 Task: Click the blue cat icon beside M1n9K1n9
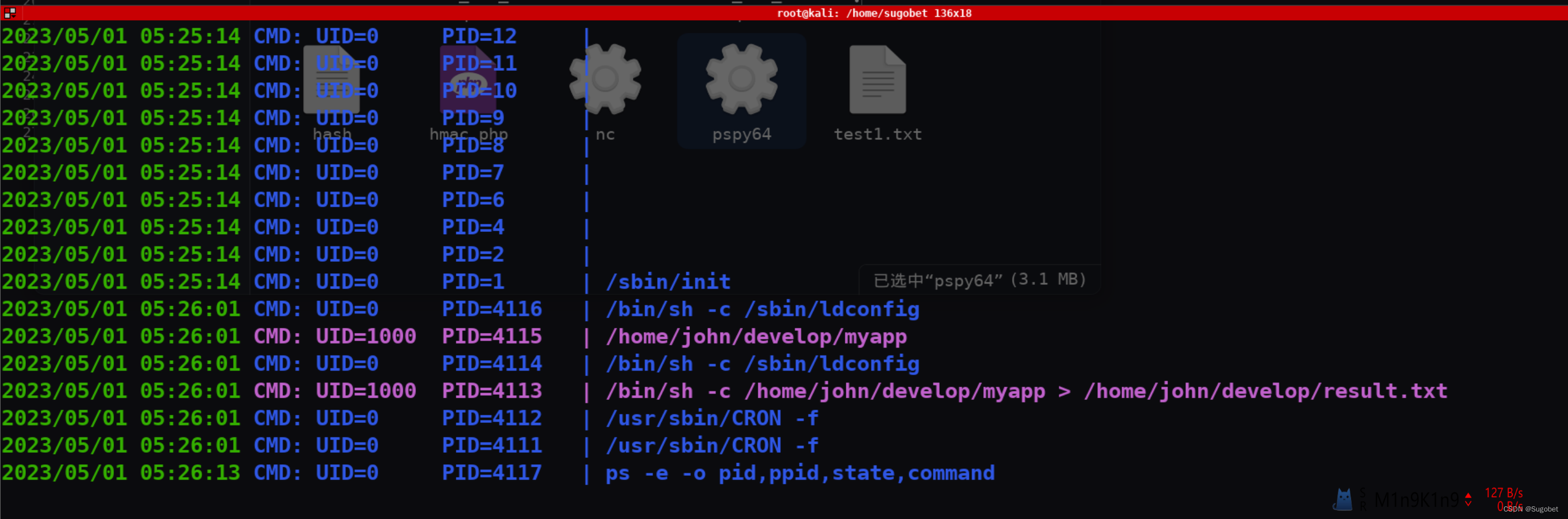coord(1343,499)
